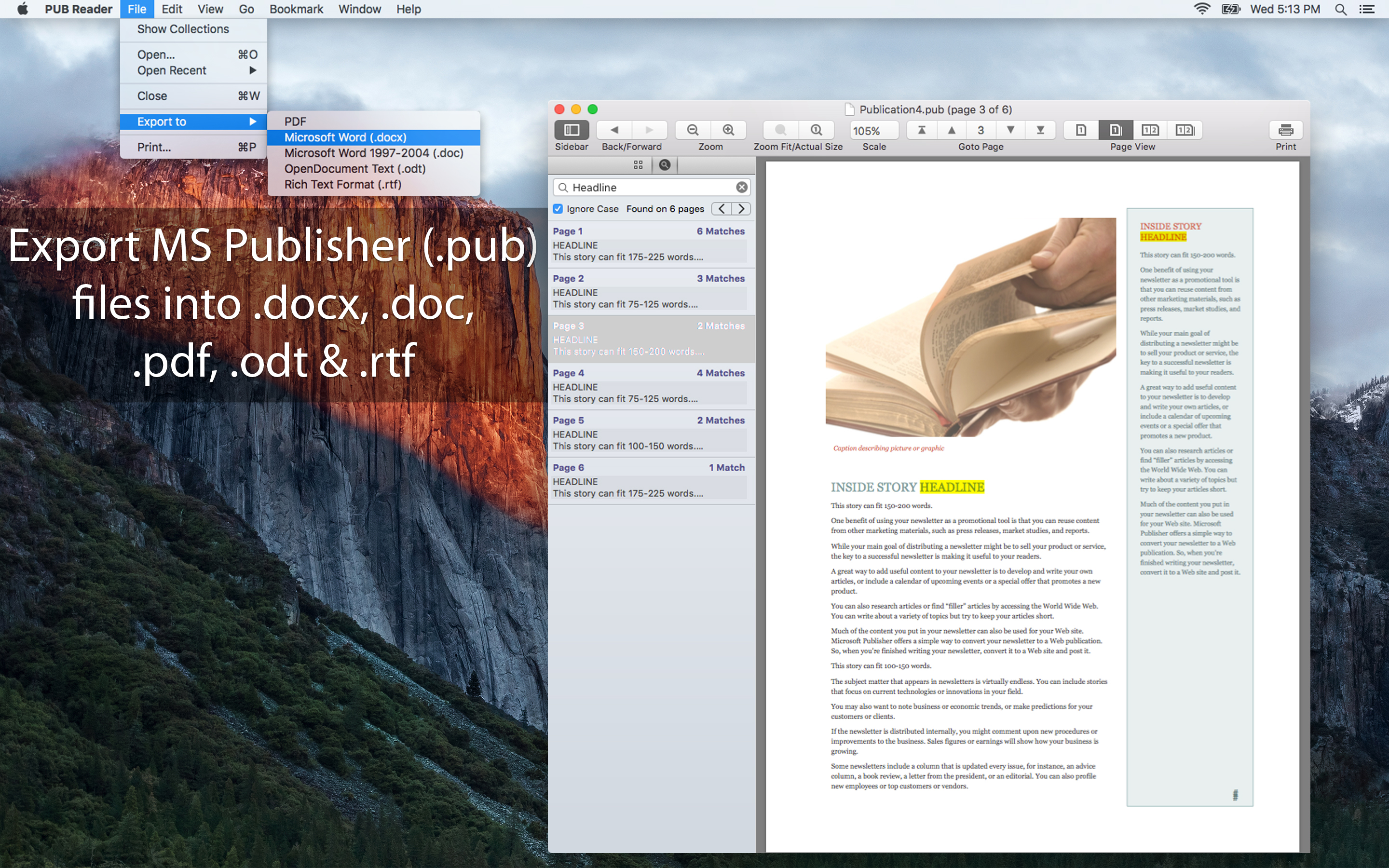Viewport: 1389px width, 868px height.
Task: Click the Zoom Out magnifier icon
Action: click(693, 130)
